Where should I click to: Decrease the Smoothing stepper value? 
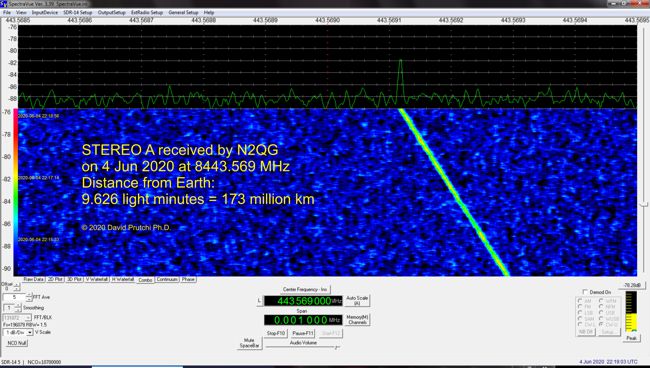pos(18,310)
